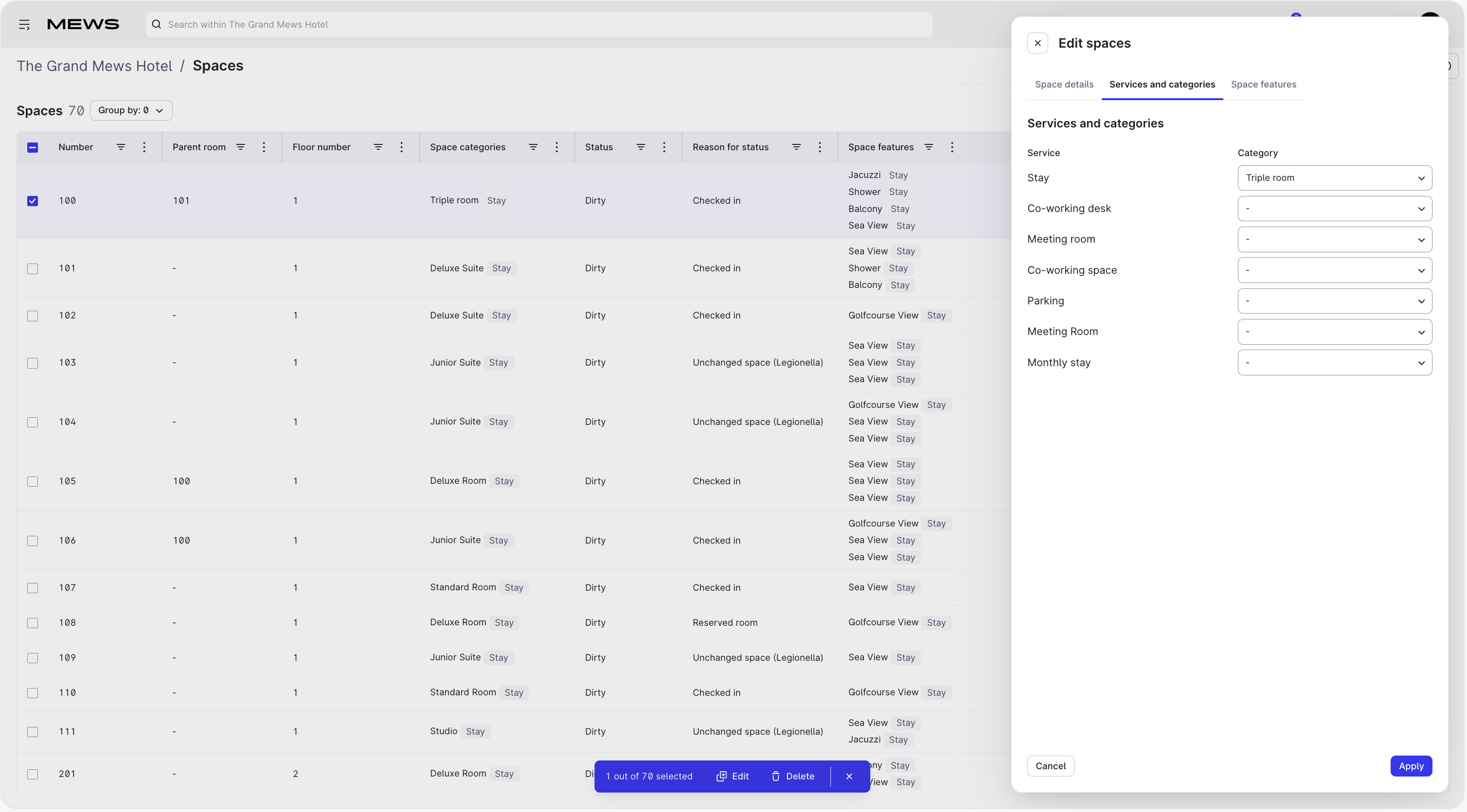Open the Co-working desk category dropdown
The height and width of the screenshot is (812, 1467).
pyautogui.click(x=1334, y=209)
